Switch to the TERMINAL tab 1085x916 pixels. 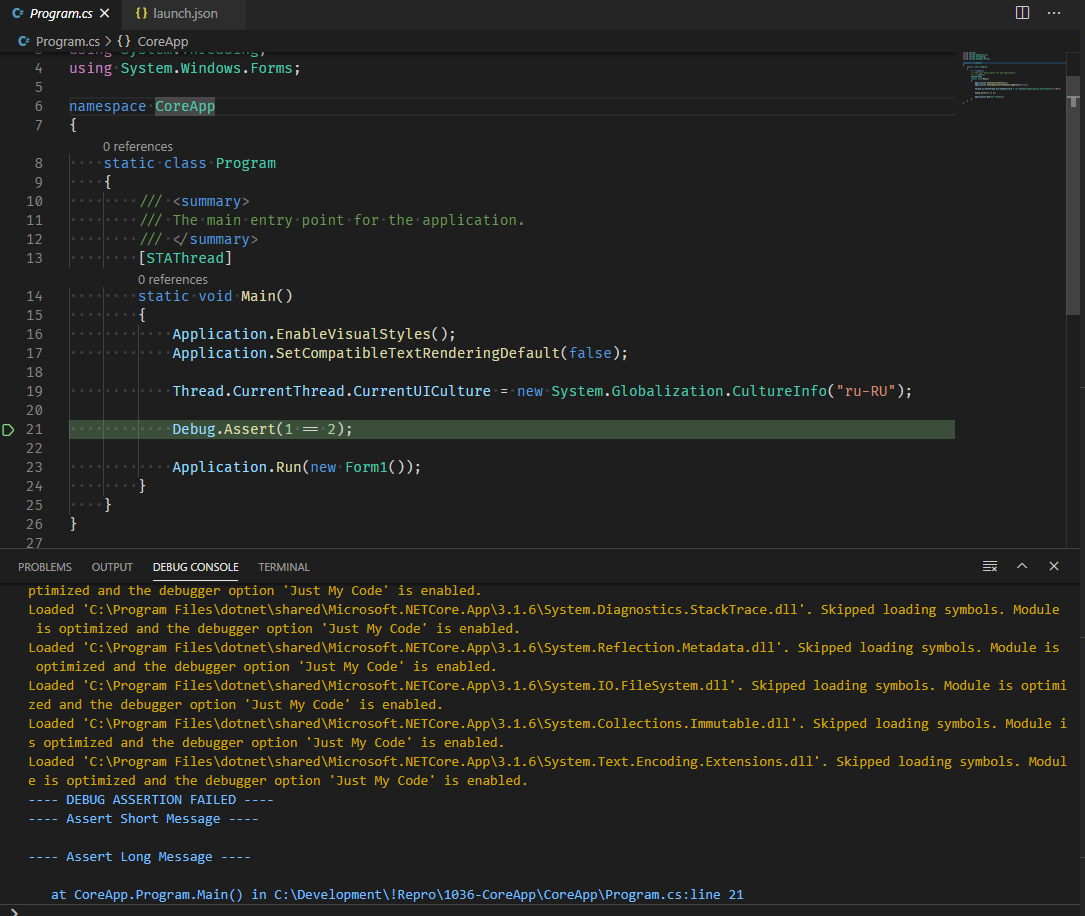[x=284, y=567]
